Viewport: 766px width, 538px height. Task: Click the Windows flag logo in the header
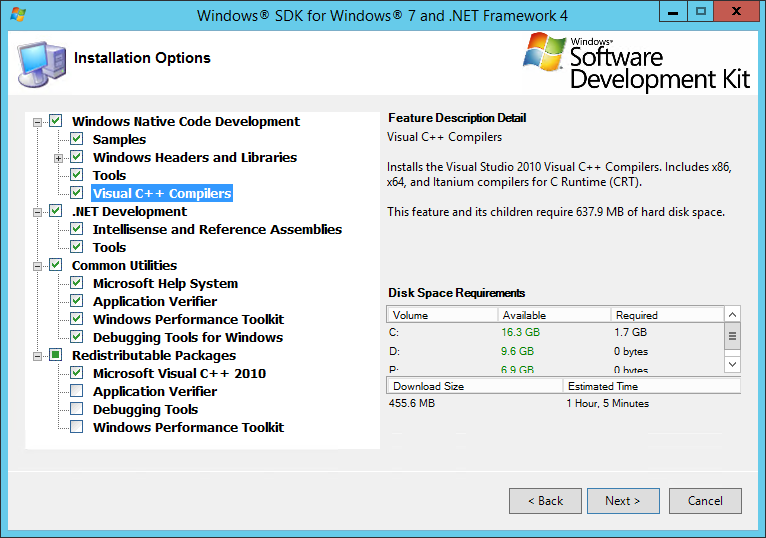coord(544,52)
